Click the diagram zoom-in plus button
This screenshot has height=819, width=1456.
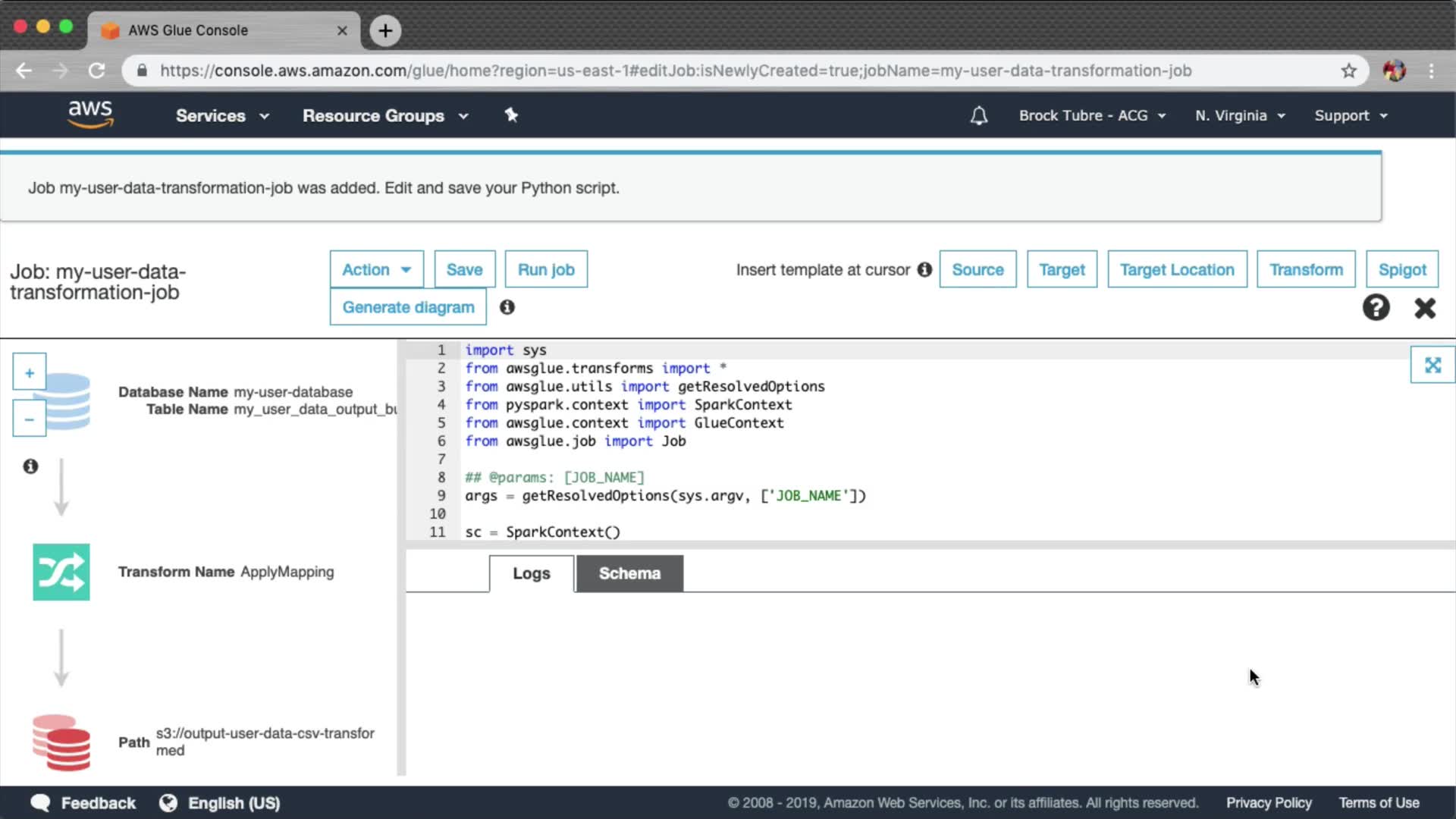(x=30, y=372)
